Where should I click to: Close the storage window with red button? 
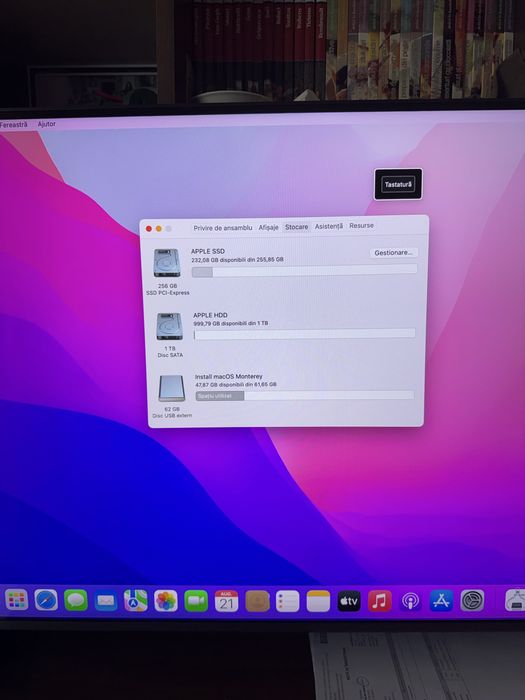pos(149,229)
